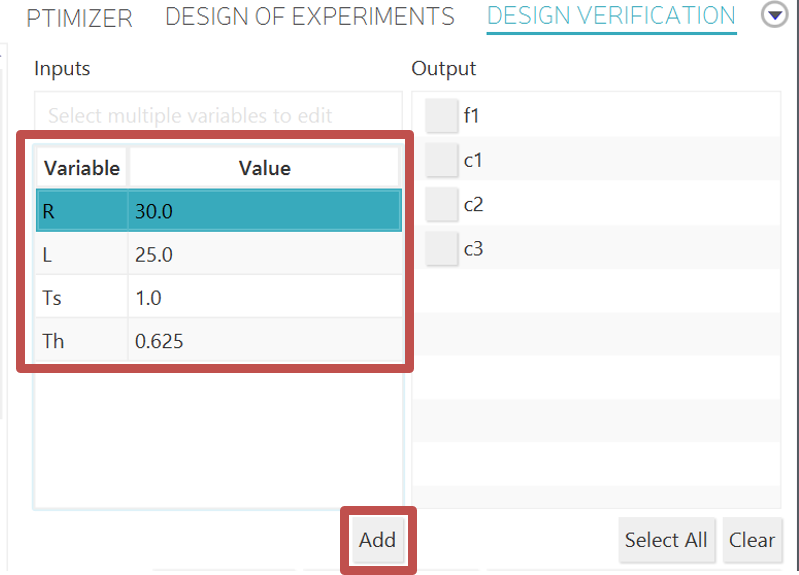The width and height of the screenshot is (799, 575).
Task: Click the 'Select multiple variables to edit' field
Action: click(218, 116)
